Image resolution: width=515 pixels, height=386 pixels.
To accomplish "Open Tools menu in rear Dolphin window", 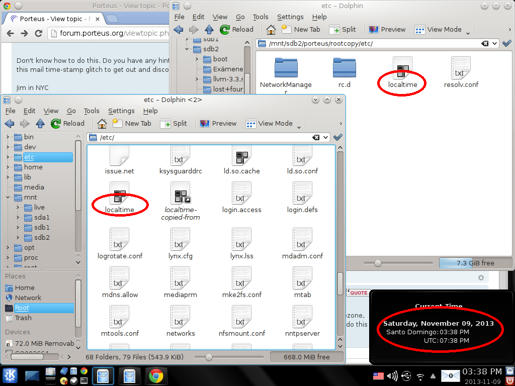I will (x=260, y=17).
